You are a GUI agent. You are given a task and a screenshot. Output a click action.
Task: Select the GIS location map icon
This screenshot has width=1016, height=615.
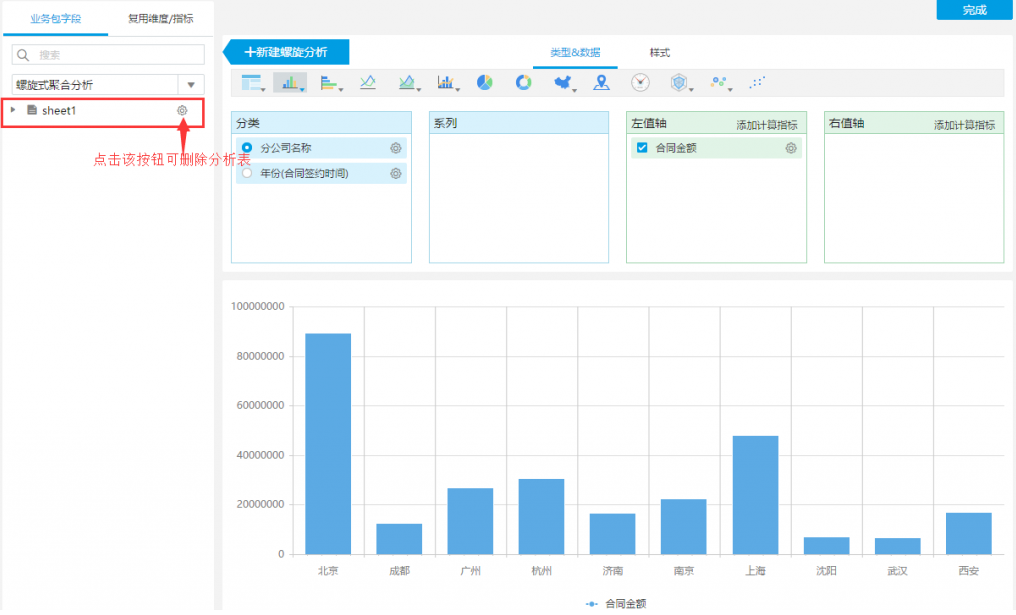coord(601,82)
